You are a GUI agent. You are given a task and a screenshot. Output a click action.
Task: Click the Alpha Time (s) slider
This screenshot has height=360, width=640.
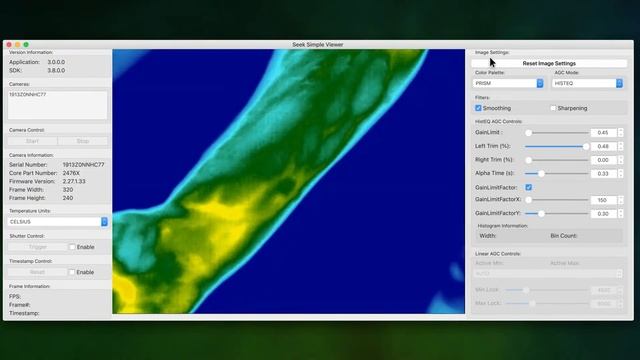(x=557, y=173)
